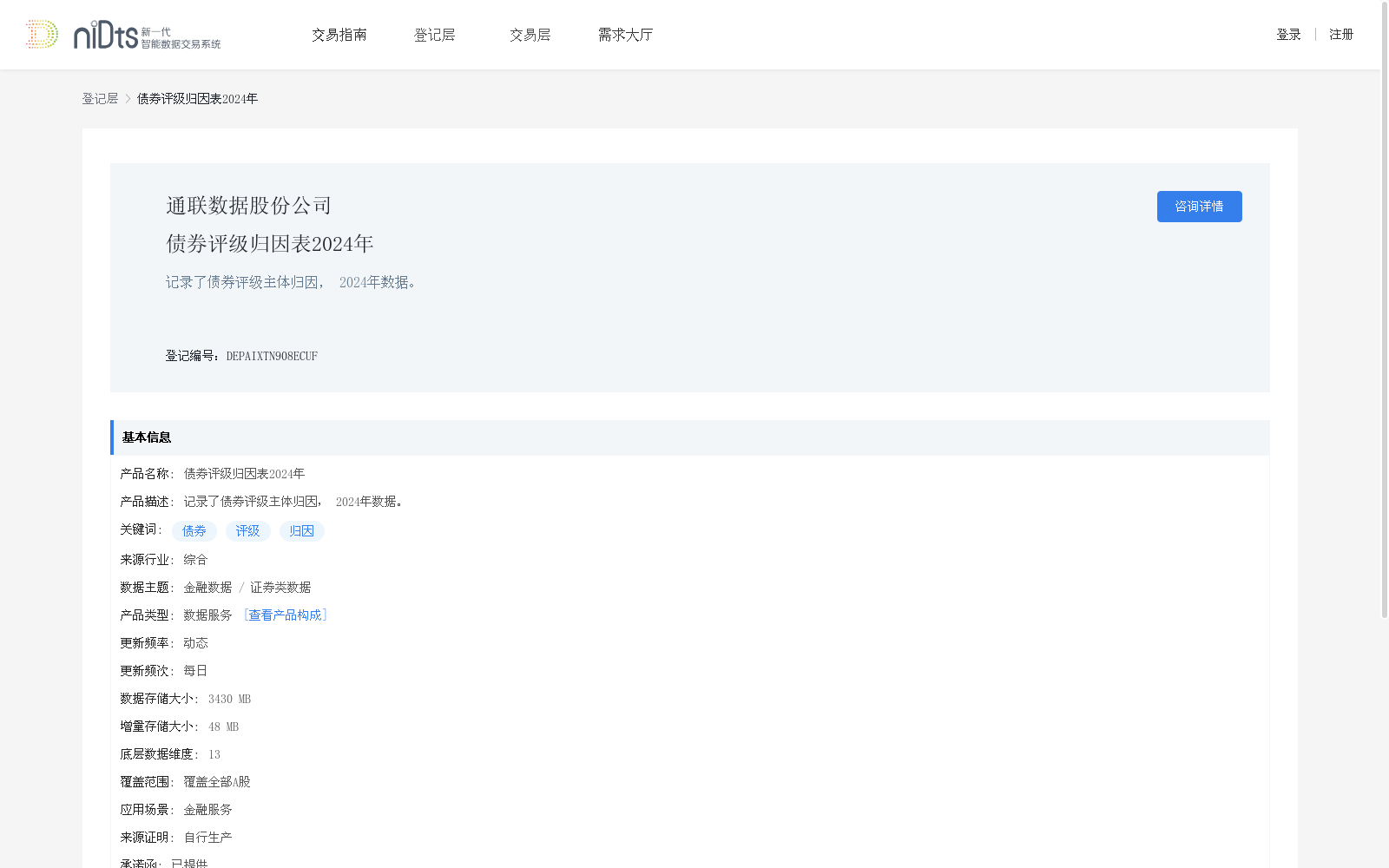The height and width of the screenshot is (868, 1389).
Task: Click the product type value 数据服务
Action: click(x=207, y=615)
